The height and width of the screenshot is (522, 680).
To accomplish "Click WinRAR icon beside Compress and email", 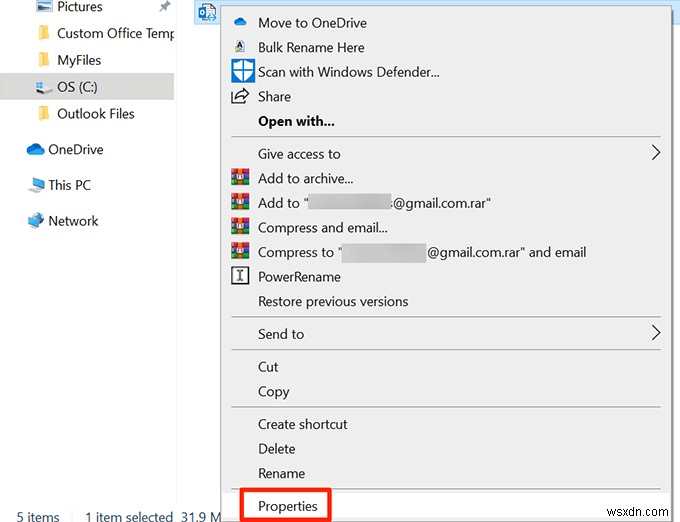I will pos(240,226).
